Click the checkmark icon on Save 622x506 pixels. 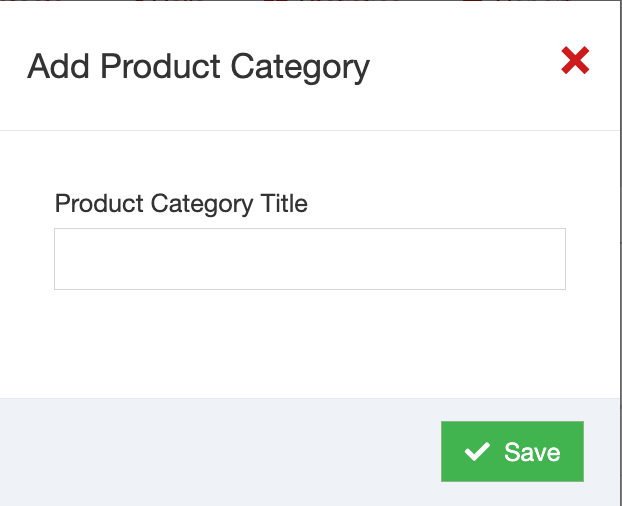tap(477, 452)
